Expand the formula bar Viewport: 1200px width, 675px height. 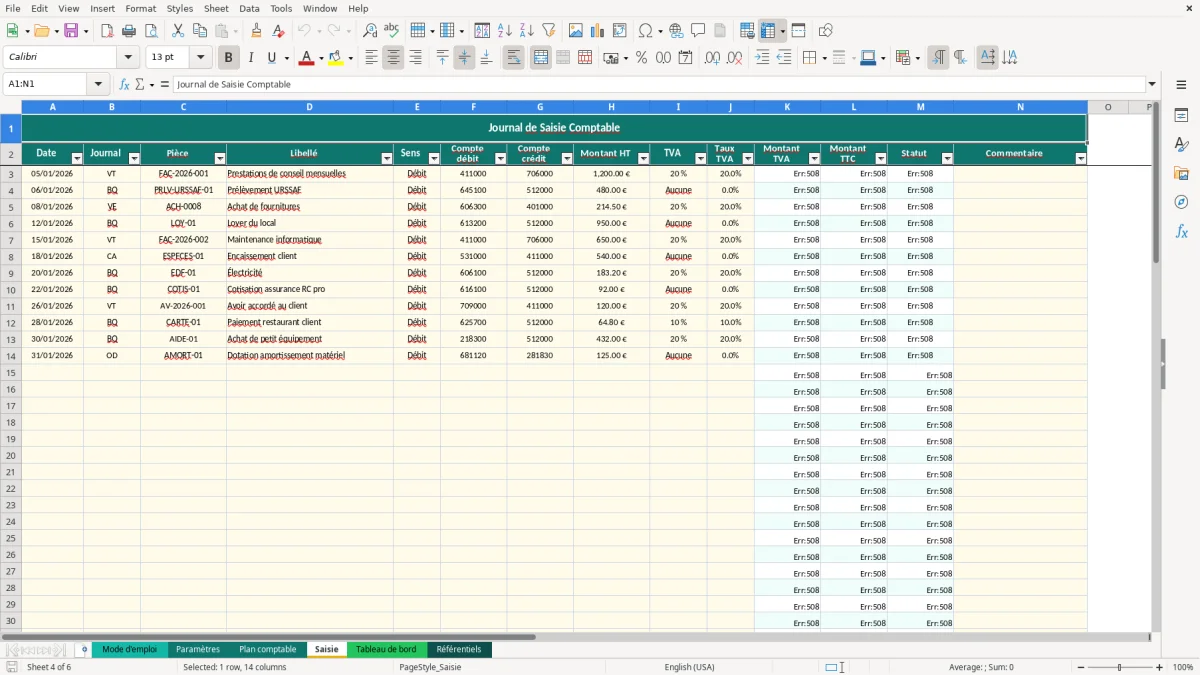(1152, 84)
